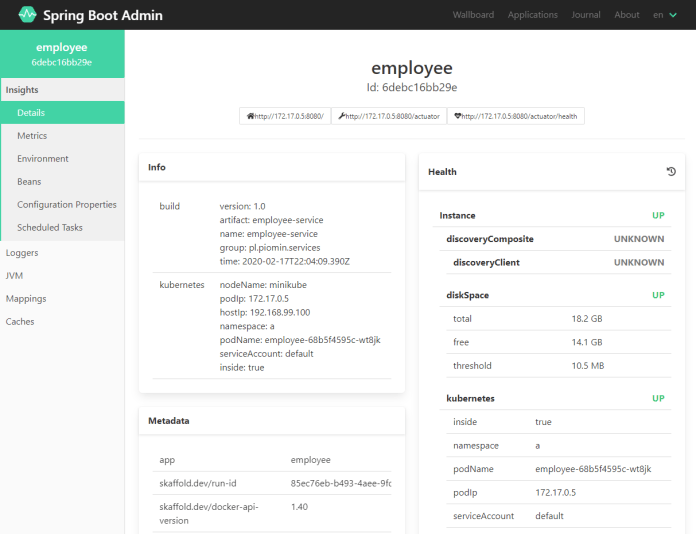
Task: Open Environment in the sidebar
Action: 62,158
